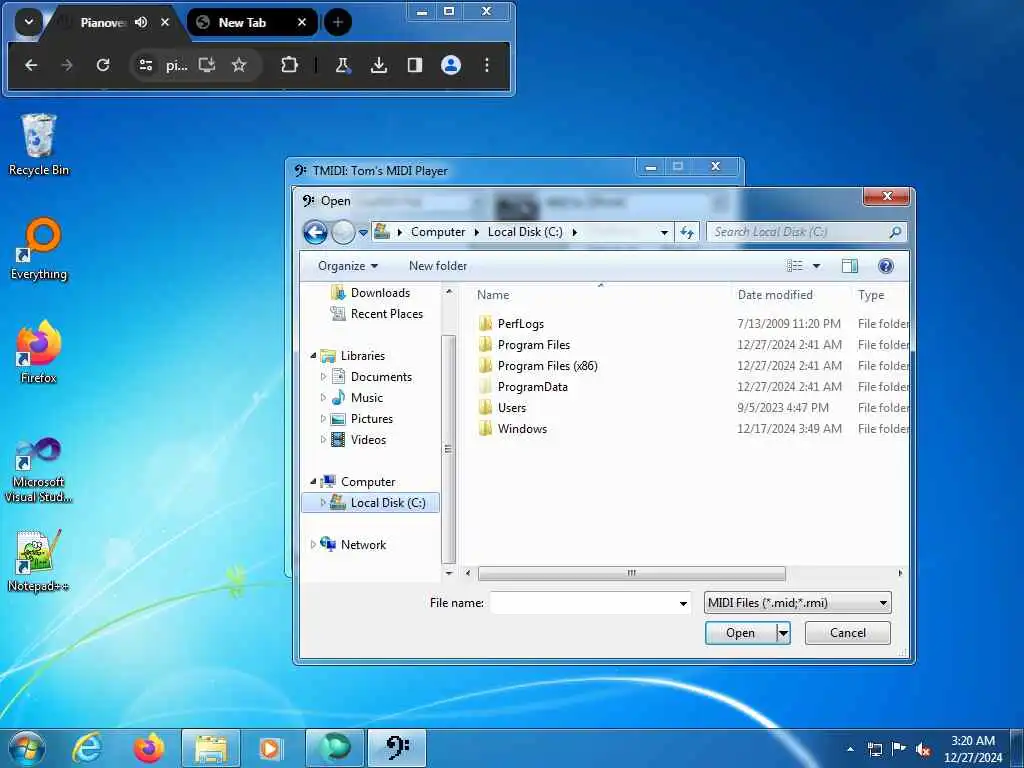Expand the Music library node
1024x768 pixels.
click(x=323, y=398)
